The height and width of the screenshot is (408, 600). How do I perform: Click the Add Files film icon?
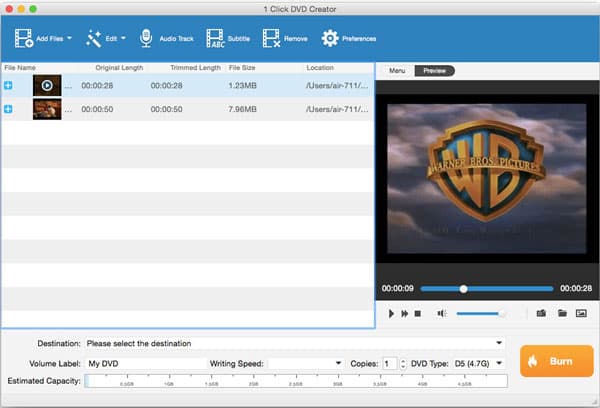click(24, 38)
